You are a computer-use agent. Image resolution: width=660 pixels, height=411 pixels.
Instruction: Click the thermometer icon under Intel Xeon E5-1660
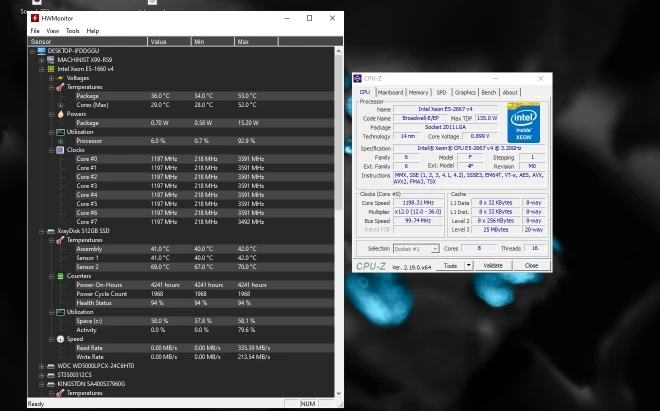pyautogui.click(x=60, y=87)
